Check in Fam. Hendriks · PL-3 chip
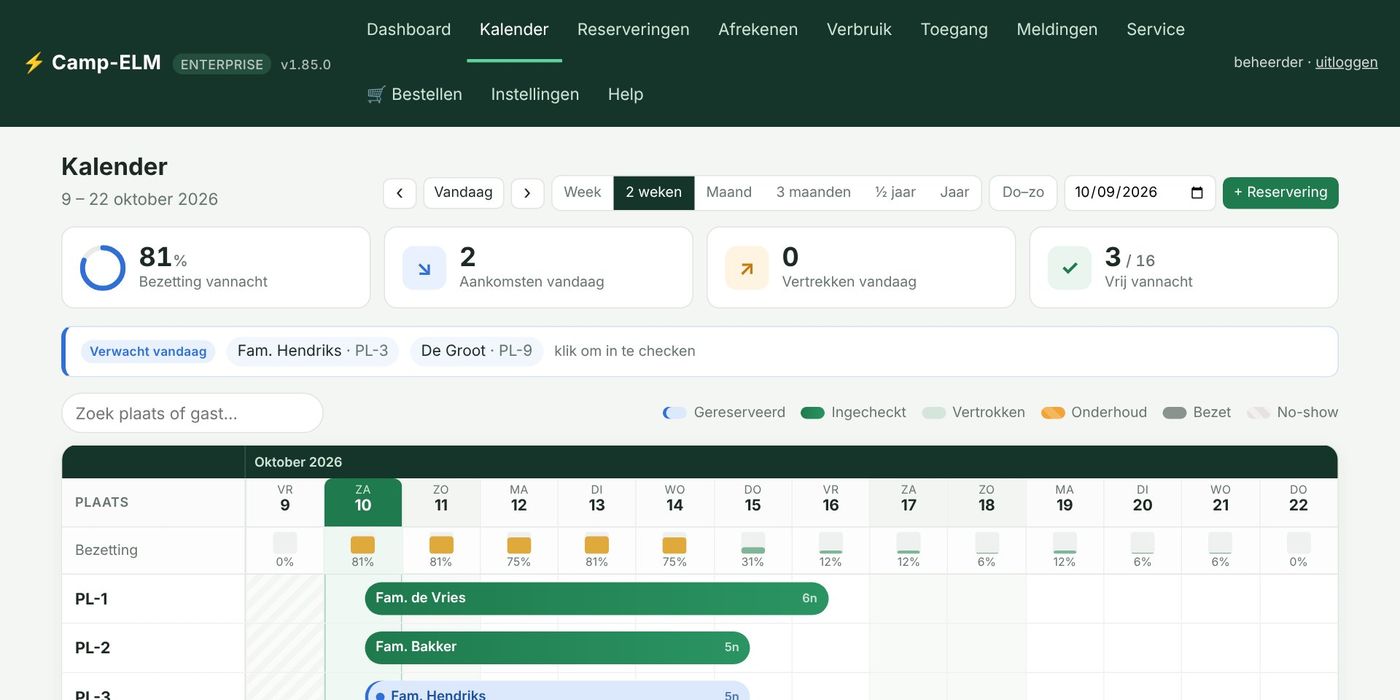The width and height of the screenshot is (1400, 700). (313, 351)
